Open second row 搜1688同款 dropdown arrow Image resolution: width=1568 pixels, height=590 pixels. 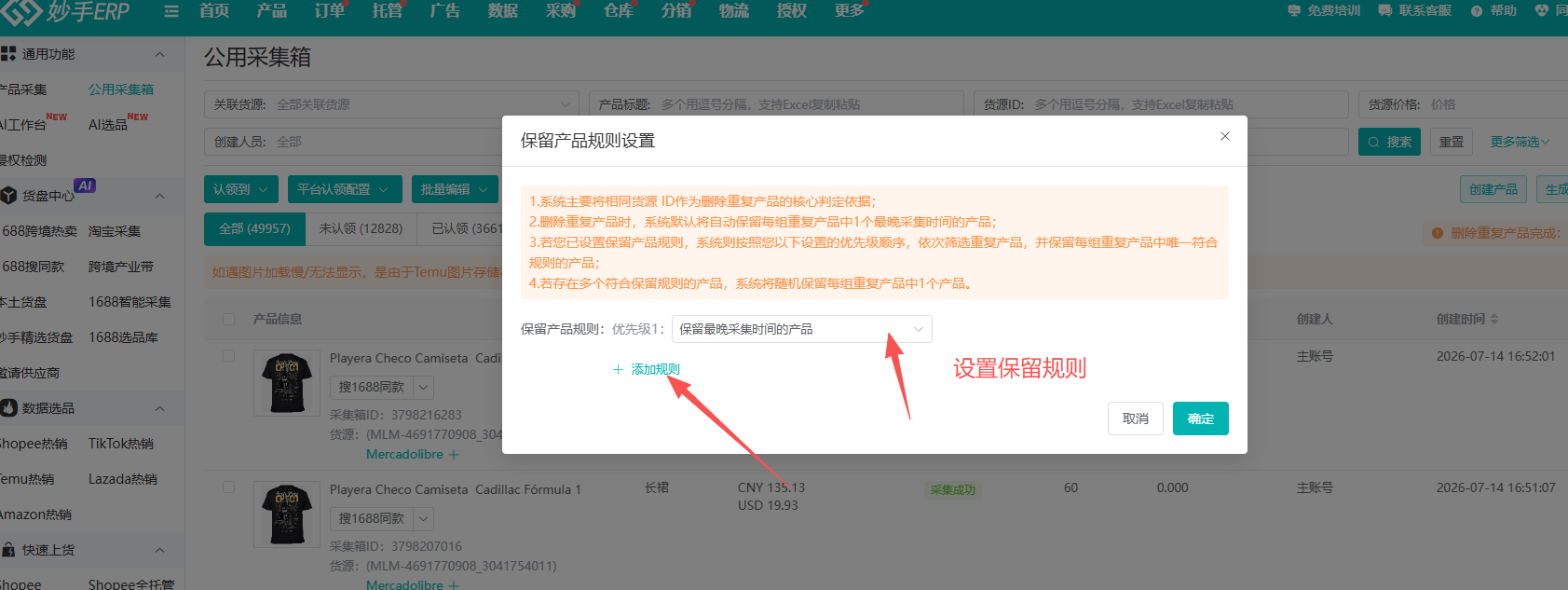[423, 518]
